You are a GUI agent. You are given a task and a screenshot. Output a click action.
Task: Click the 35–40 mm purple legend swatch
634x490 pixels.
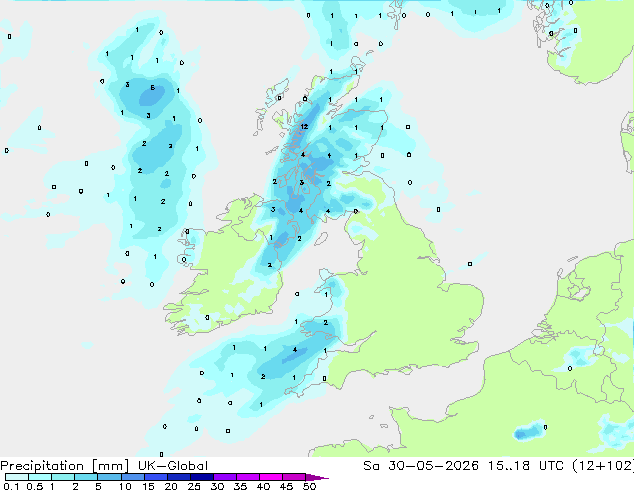[x=247, y=477]
